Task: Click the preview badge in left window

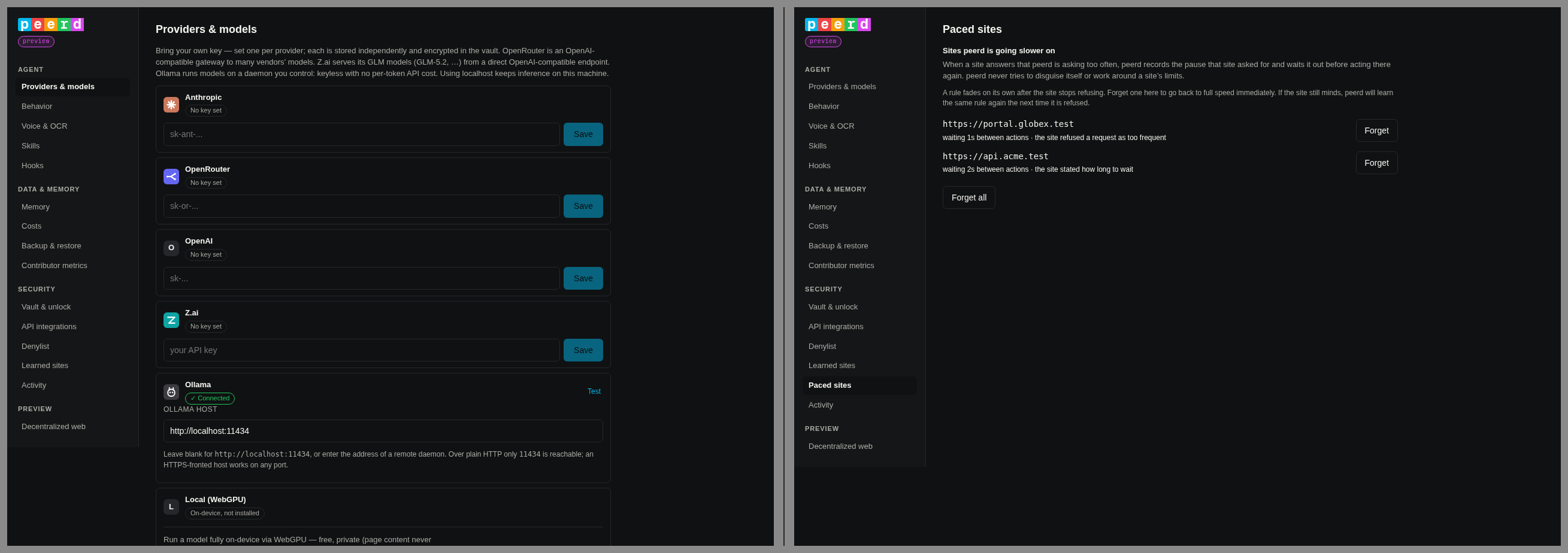Action: [x=36, y=41]
